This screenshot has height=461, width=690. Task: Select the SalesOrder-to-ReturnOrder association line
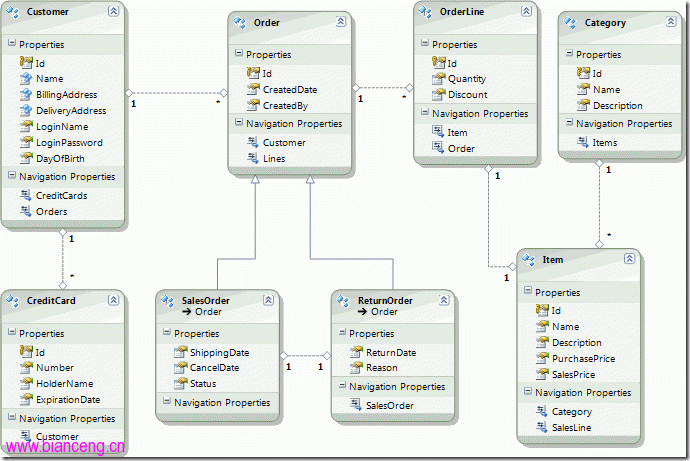305,355
